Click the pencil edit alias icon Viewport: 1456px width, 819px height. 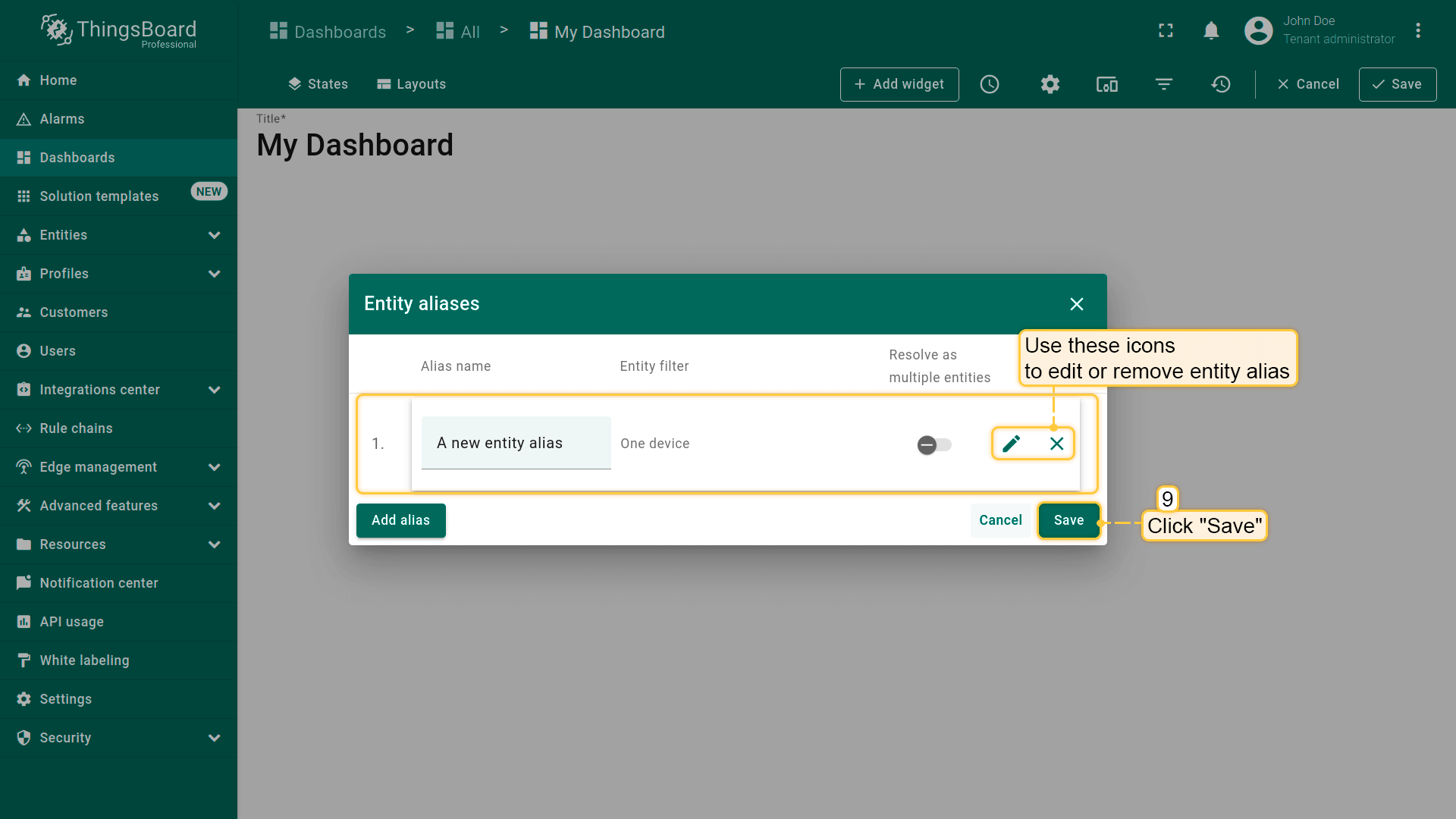(1011, 444)
